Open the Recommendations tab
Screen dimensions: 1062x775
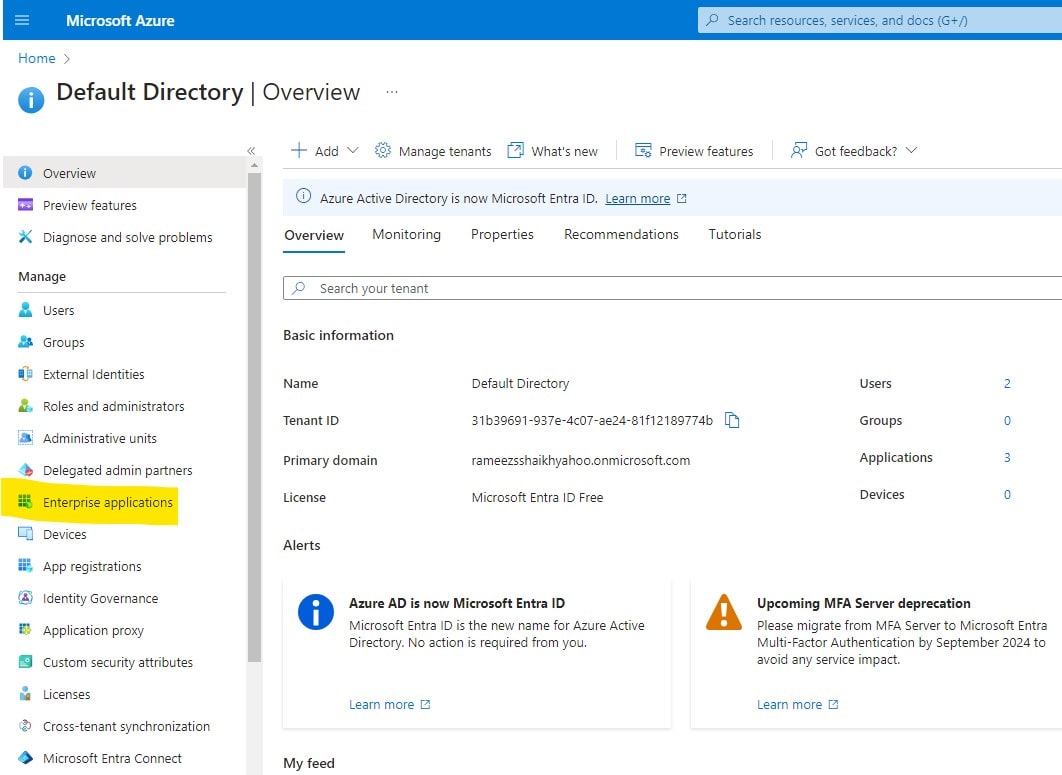(621, 234)
